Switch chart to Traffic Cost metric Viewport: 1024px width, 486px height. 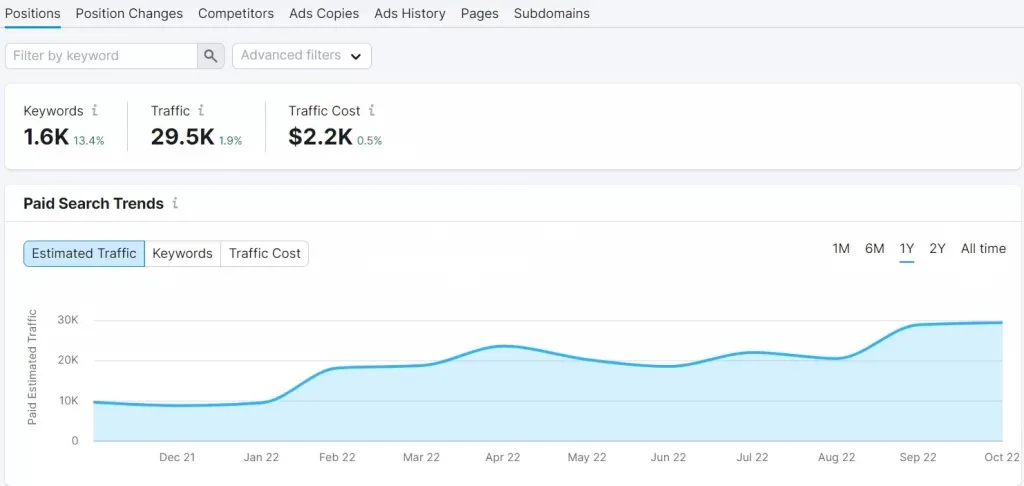coord(264,253)
